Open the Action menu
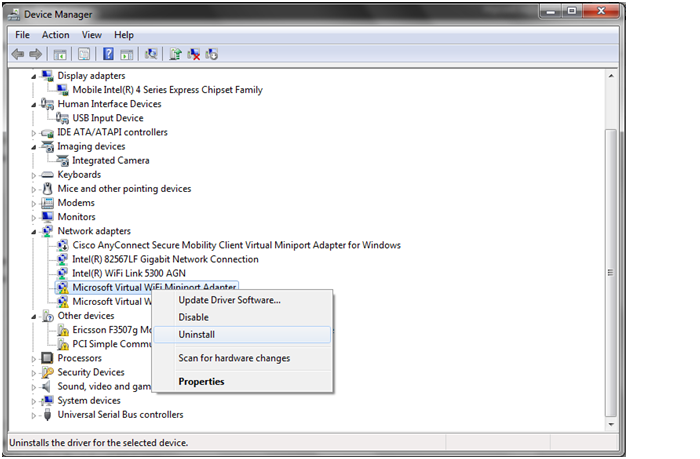 (x=55, y=35)
